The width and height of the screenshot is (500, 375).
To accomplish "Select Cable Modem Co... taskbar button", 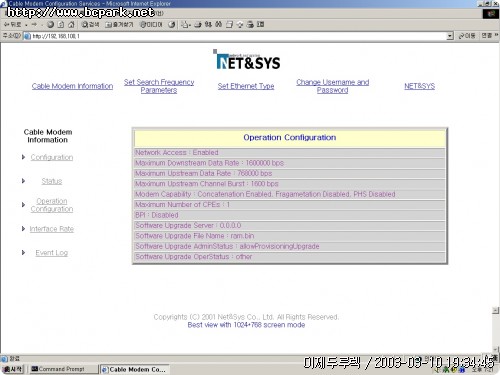I will coord(134,369).
